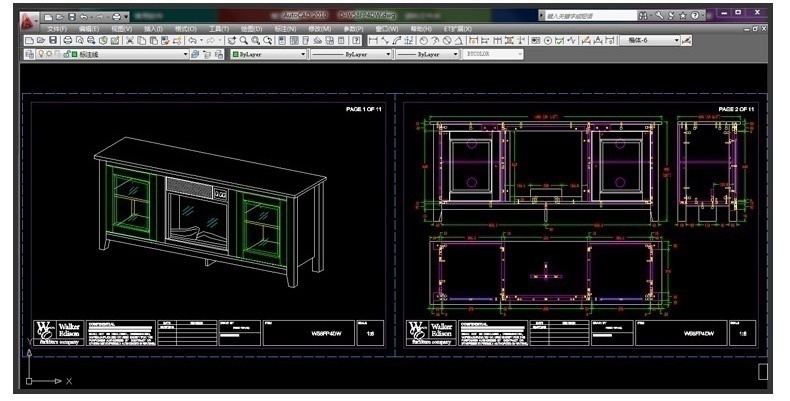The width and height of the screenshot is (790, 401).
Task: Open the 工具(T) menu
Action: coord(218,29)
